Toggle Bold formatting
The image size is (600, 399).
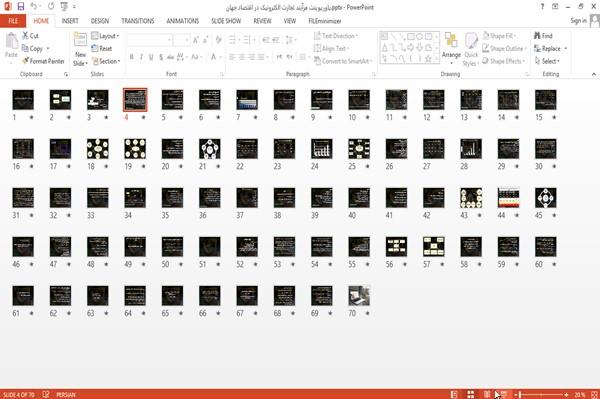(x=132, y=57)
